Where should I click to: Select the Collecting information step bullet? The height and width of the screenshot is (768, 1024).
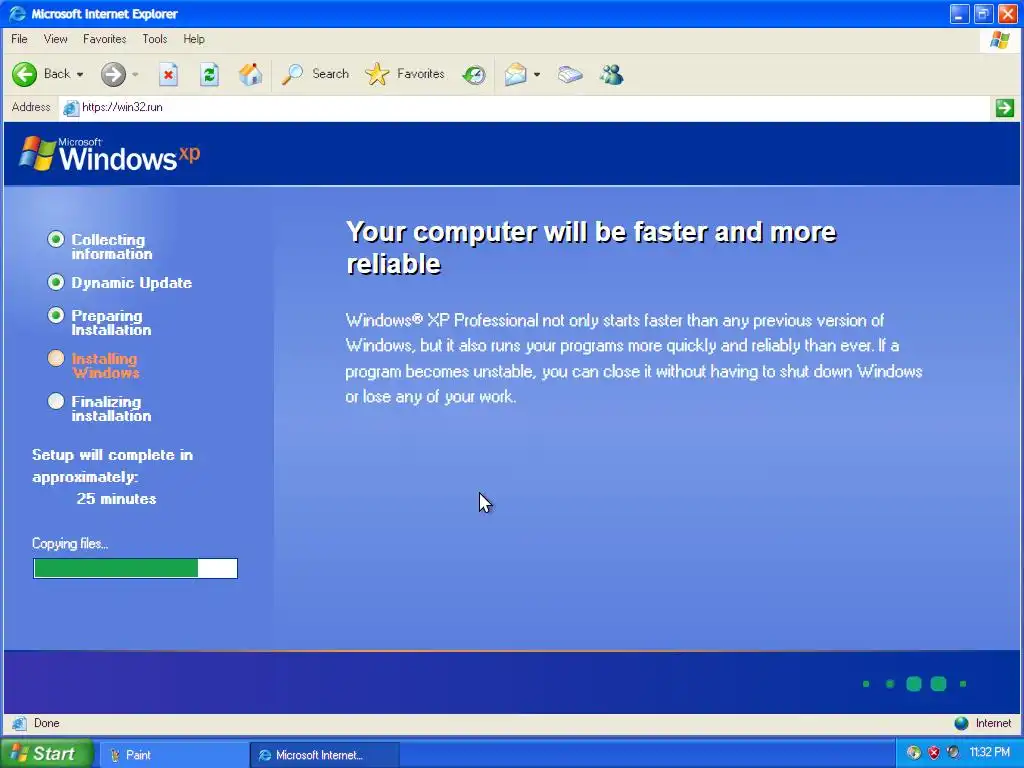click(56, 240)
